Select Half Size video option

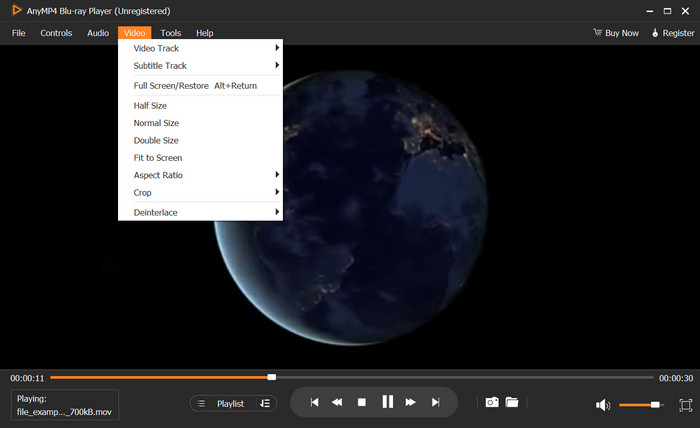[x=200, y=106]
